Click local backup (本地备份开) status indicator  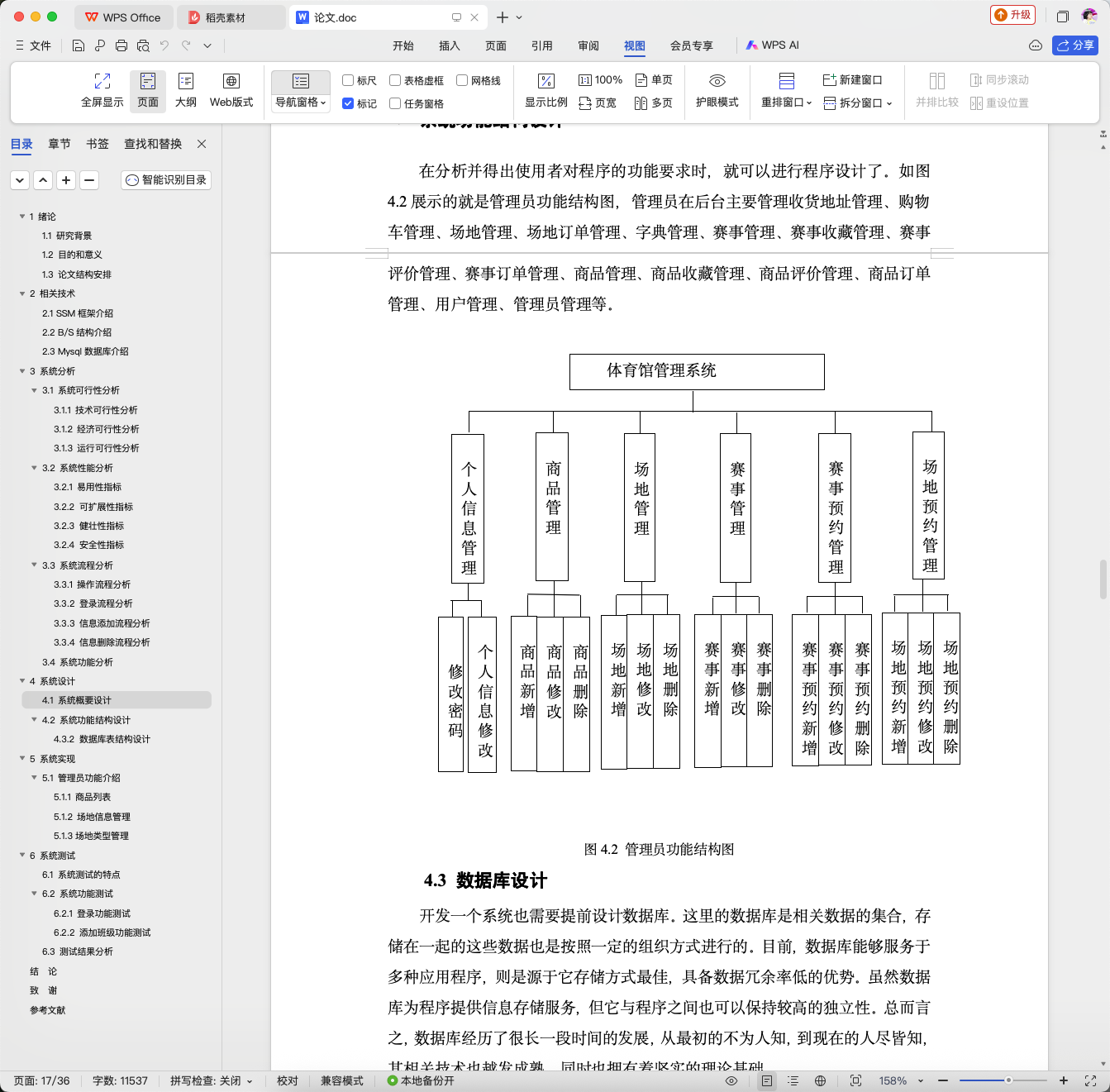421,1080
